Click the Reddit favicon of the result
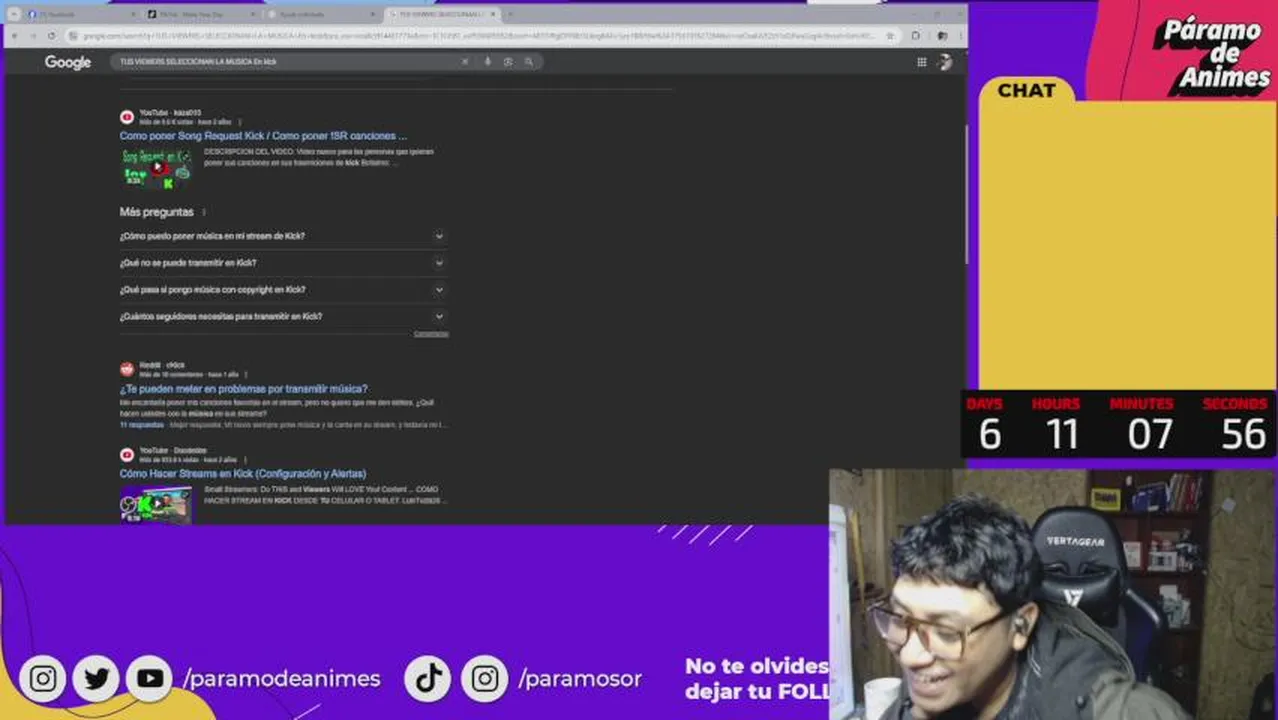 click(127, 369)
